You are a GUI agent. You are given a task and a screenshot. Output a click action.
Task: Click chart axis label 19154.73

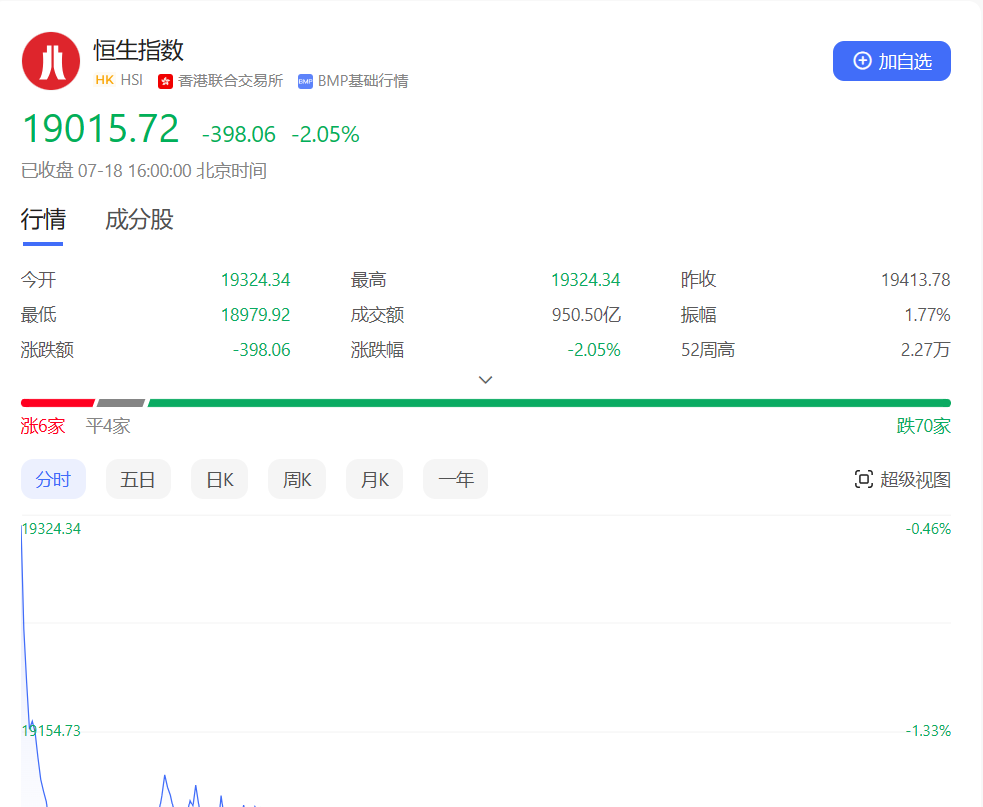[x=51, y=731]
